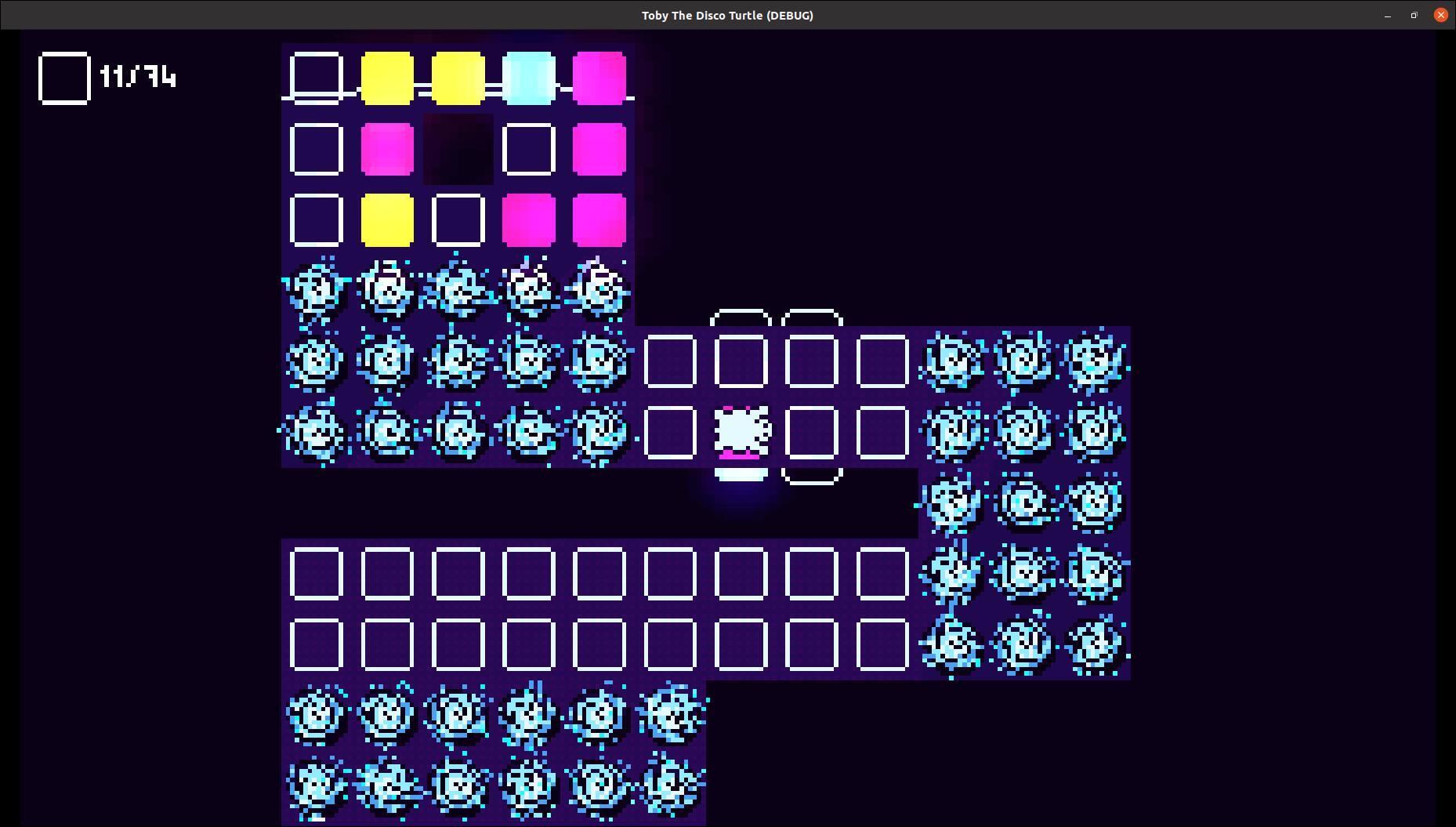Viewport: 1456px width, 827px height.
Task: Click the 11/74 tile counter text
Action: 138,77
